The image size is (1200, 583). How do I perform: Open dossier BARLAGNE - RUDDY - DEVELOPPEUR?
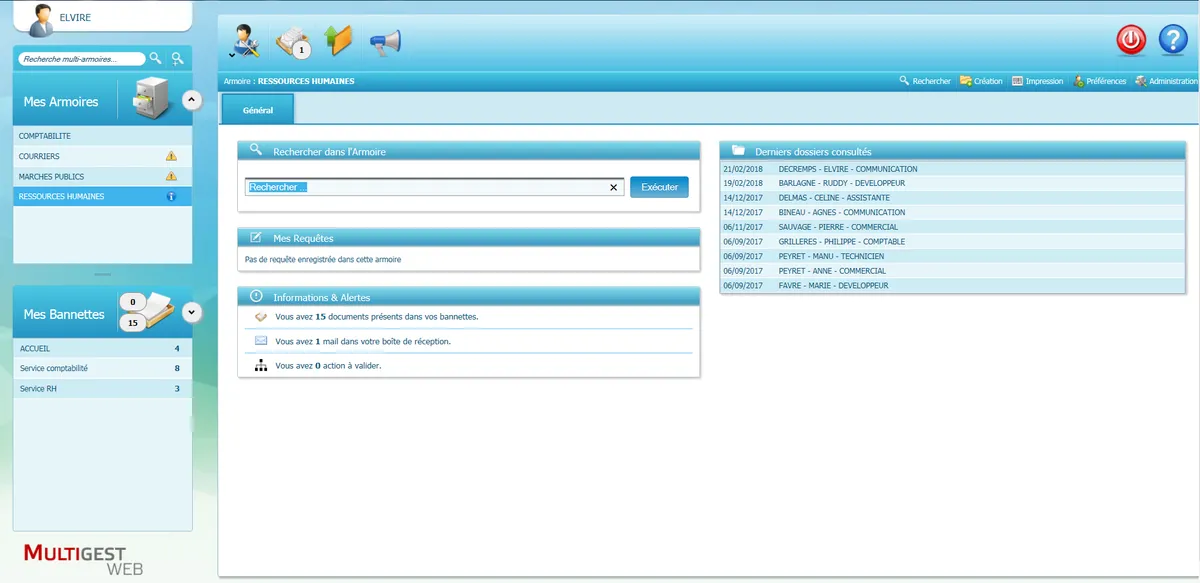pyautogui.click(x=952, y=183)
